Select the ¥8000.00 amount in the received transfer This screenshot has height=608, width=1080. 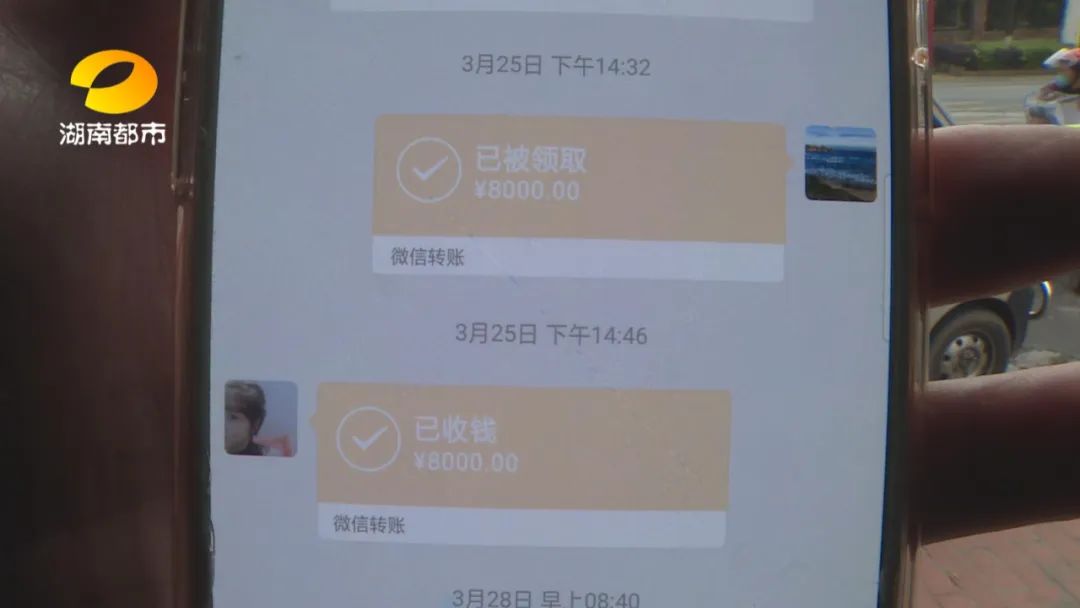click(466, 461)
